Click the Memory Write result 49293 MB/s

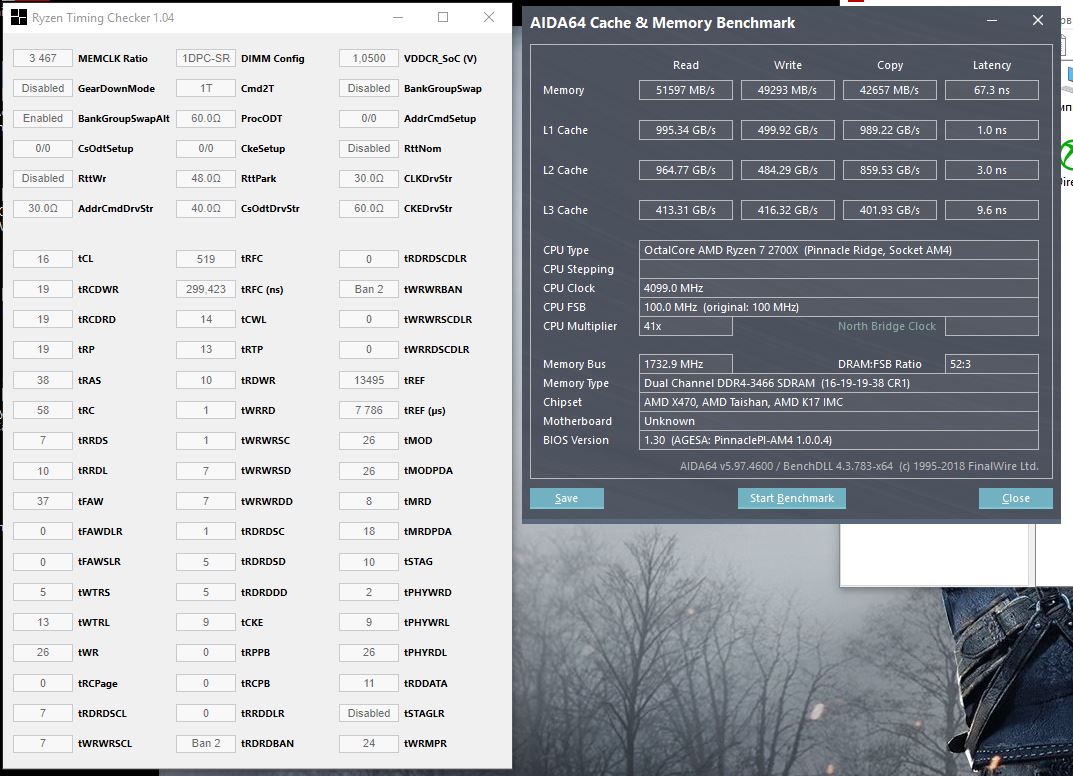pyautogui.click(x=788, y=90)
